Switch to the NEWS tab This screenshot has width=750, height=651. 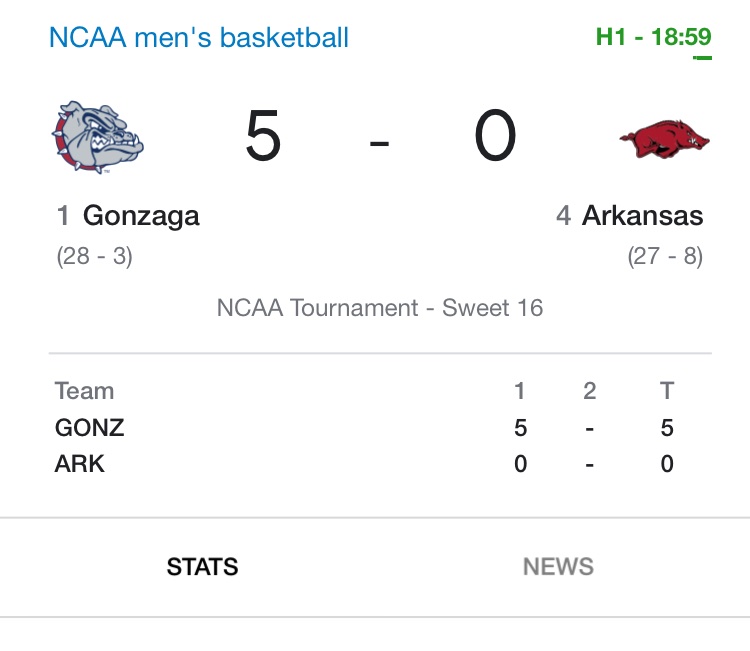pos(558,567)
